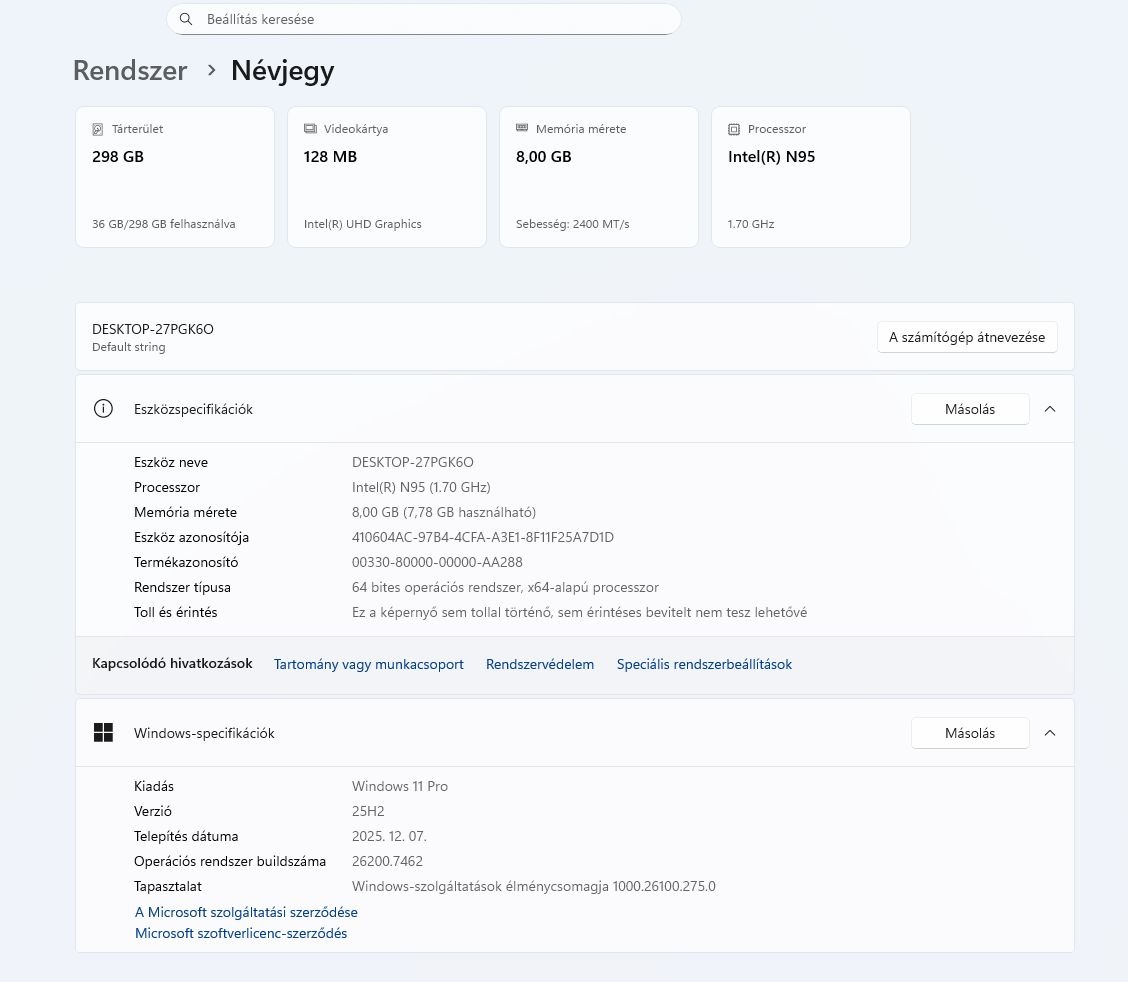Click A számítógép átnevezése button
Image resolution: width=1128 pixels, height=982 pixels.
click(967, 337)
